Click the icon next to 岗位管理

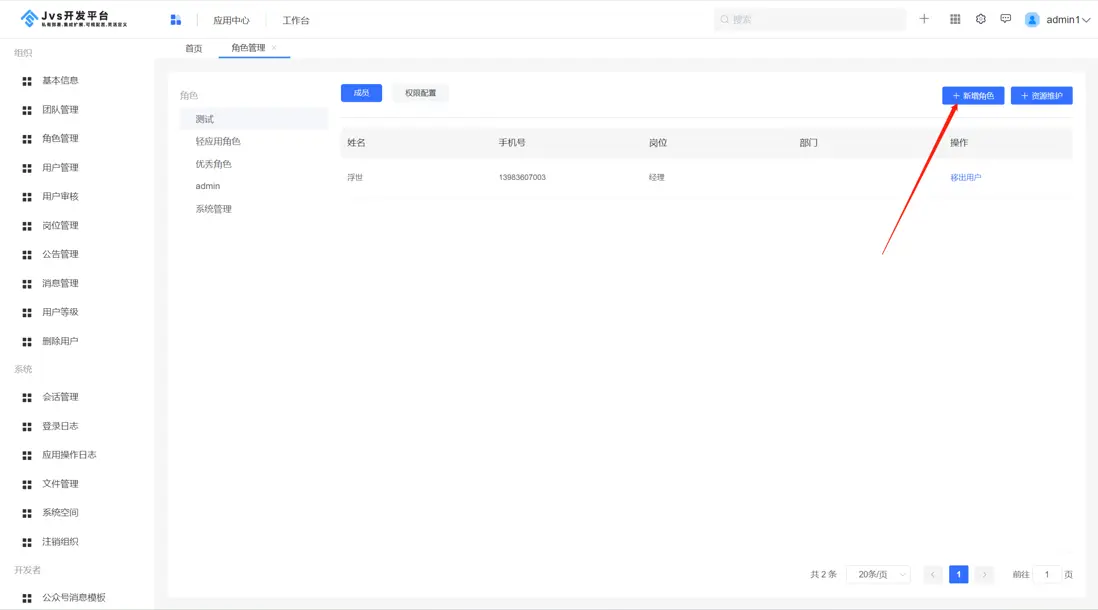27,226
